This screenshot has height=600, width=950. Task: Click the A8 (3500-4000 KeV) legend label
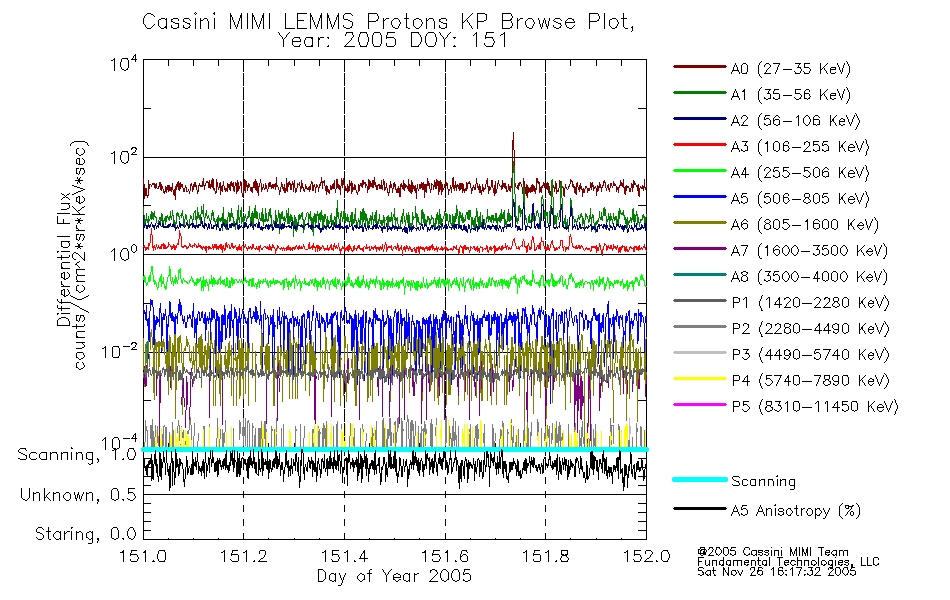(x=809, y=277)
